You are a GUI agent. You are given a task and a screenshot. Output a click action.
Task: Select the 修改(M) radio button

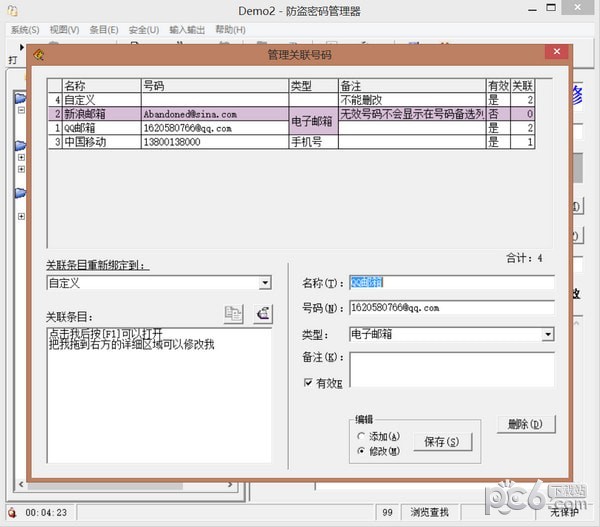click(360, 451)
